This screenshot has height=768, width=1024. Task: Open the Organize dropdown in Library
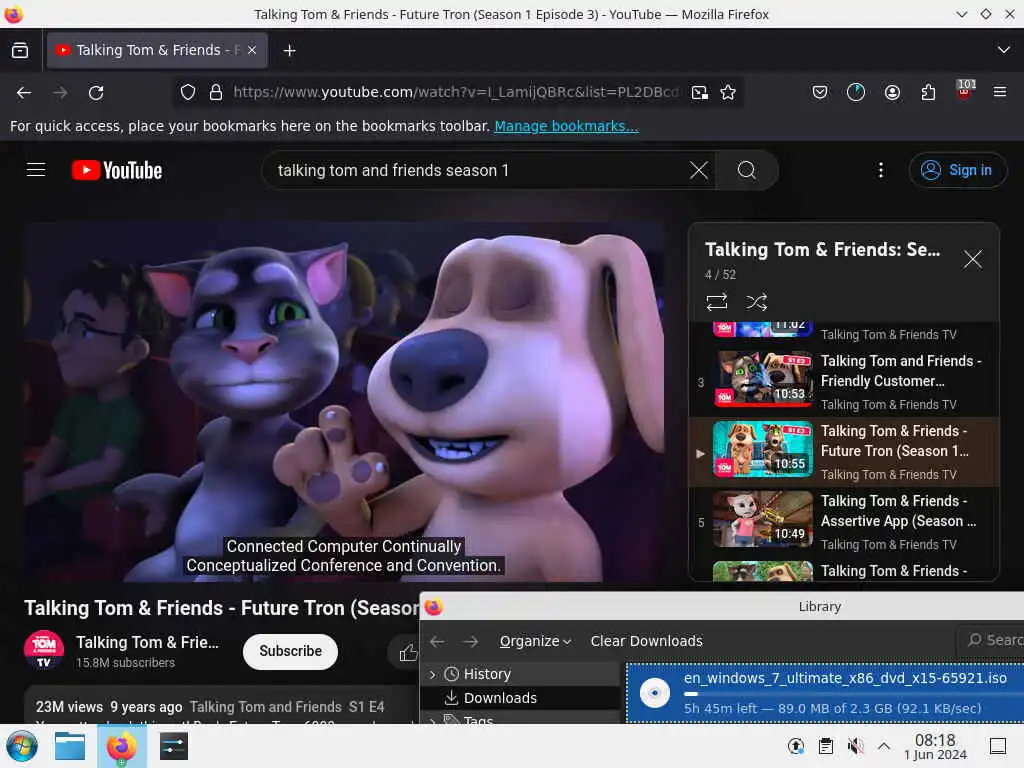pyautogui.click(x=536, y=641)
